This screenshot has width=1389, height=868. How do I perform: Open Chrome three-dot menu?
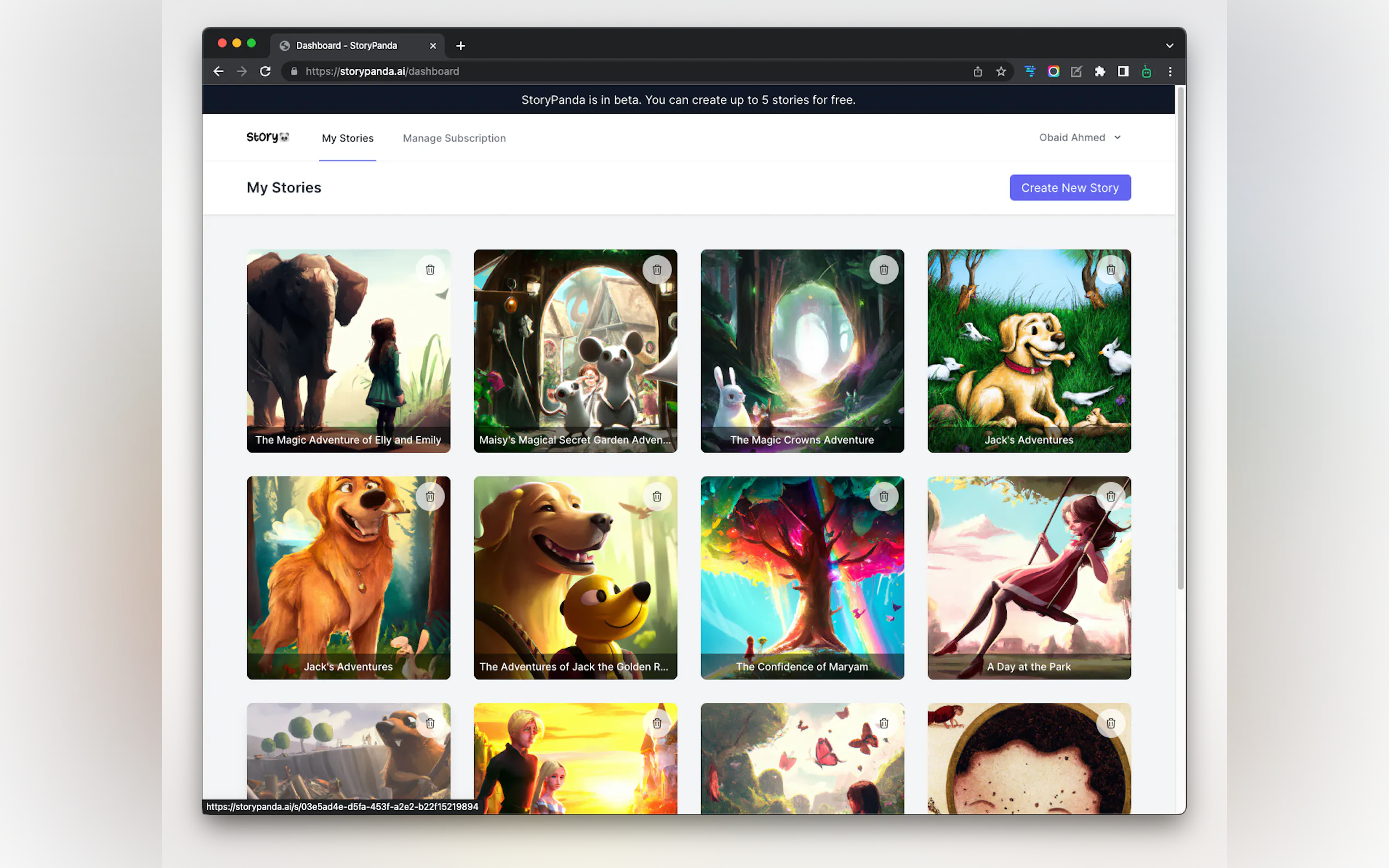point(1170,72)
